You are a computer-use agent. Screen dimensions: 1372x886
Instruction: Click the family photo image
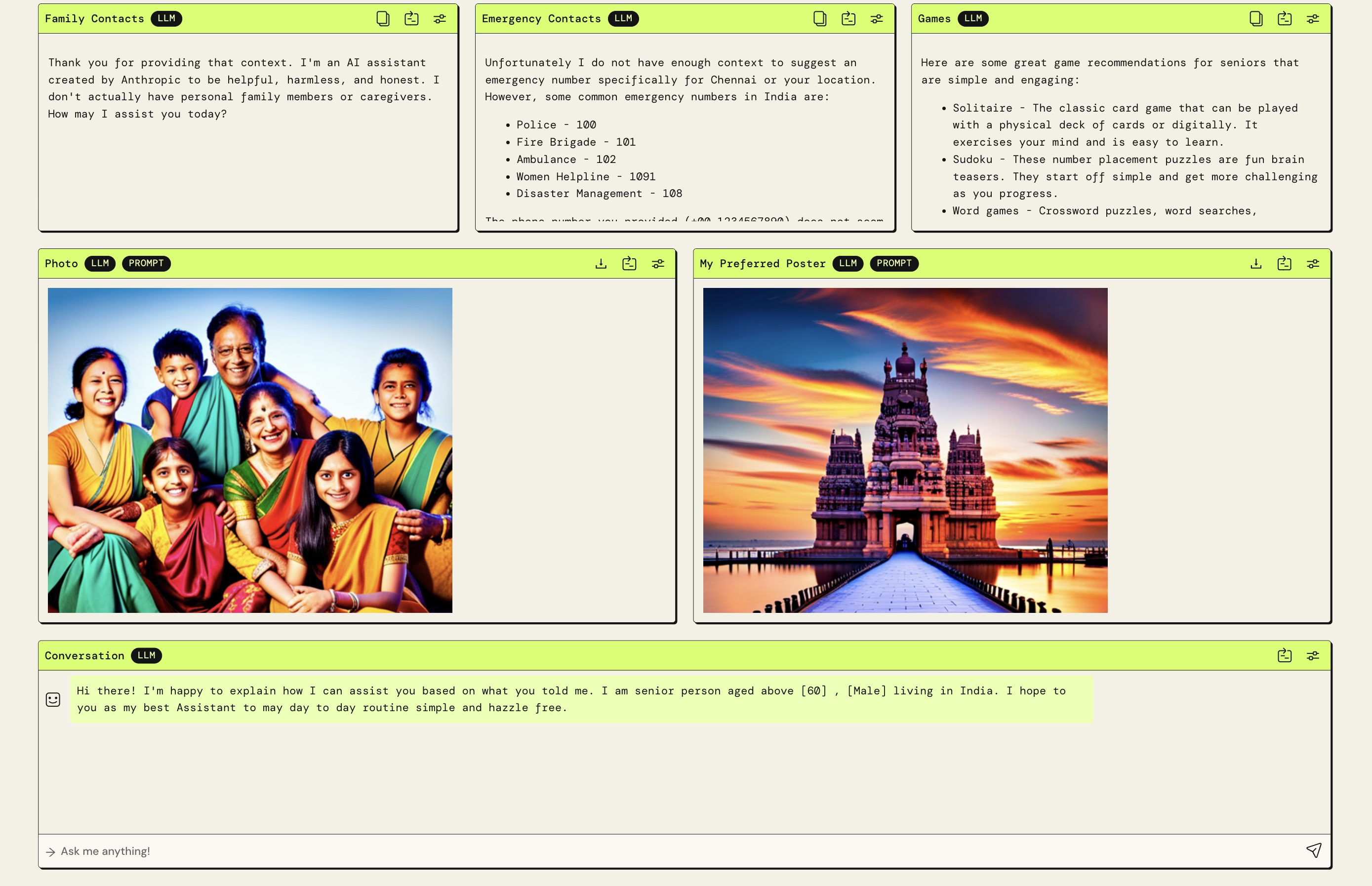[x=250, y=450]
